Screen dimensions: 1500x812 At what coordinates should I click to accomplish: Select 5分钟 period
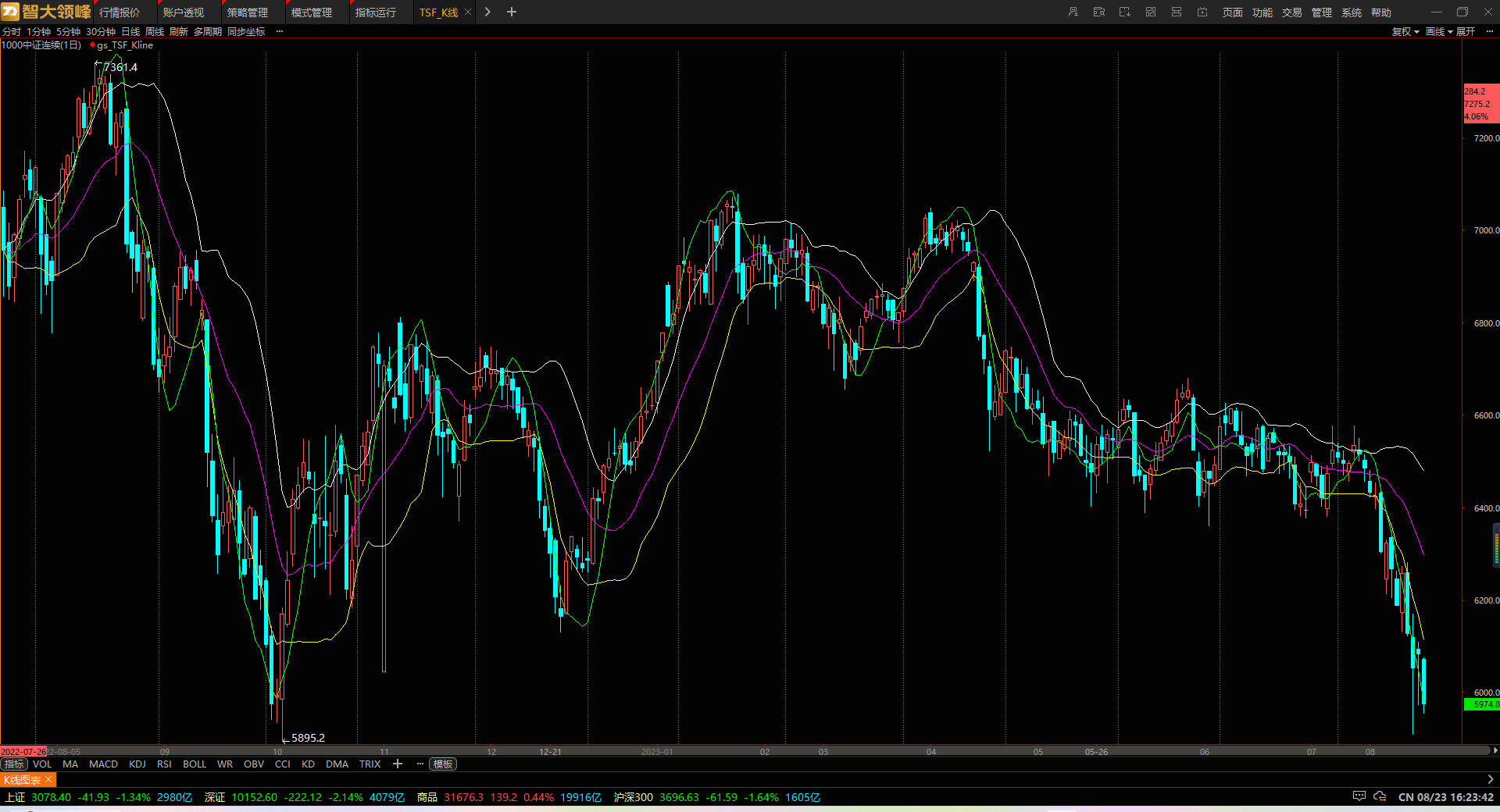(x=69, y=32)
